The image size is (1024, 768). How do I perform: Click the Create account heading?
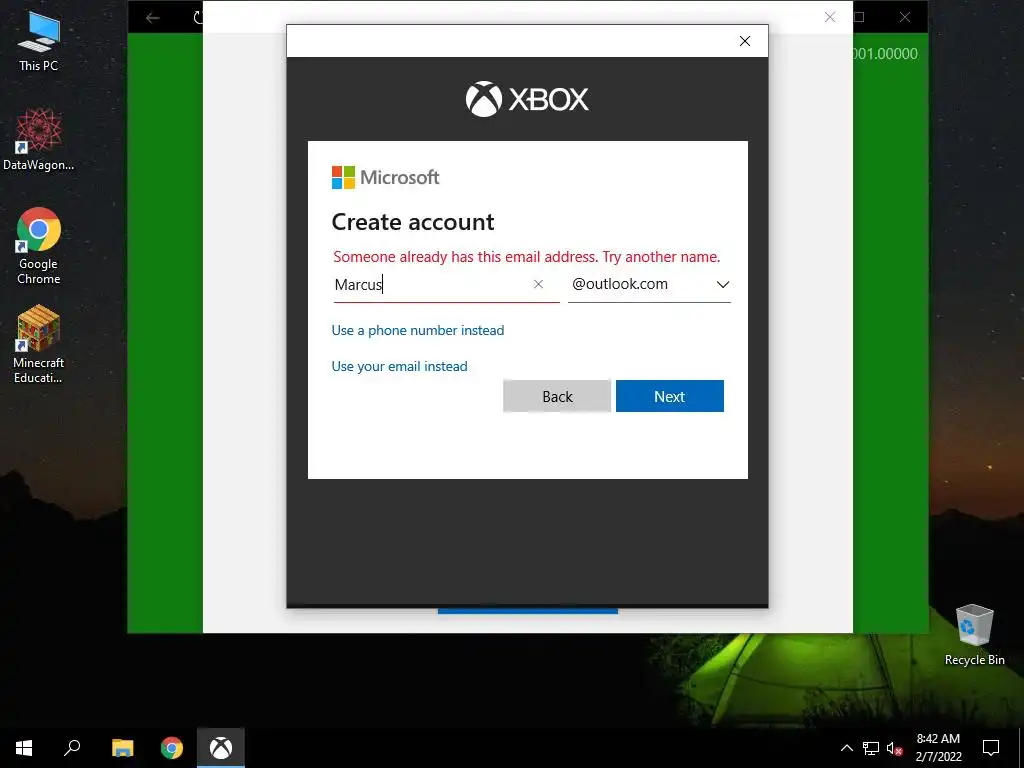point(413,222)
